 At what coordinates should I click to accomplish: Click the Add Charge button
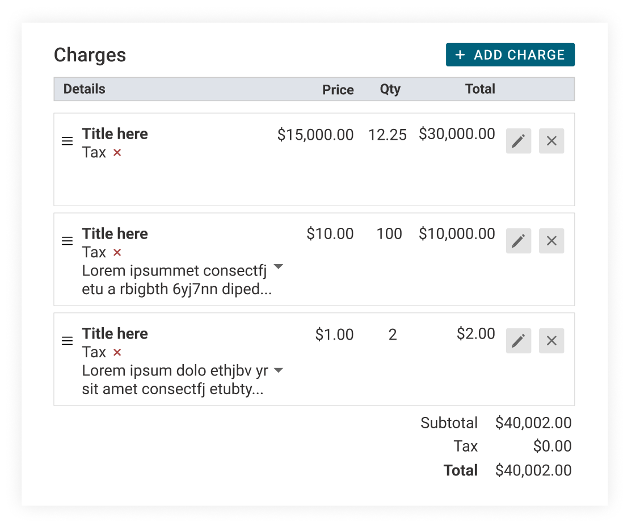click(x=510, y=55)
